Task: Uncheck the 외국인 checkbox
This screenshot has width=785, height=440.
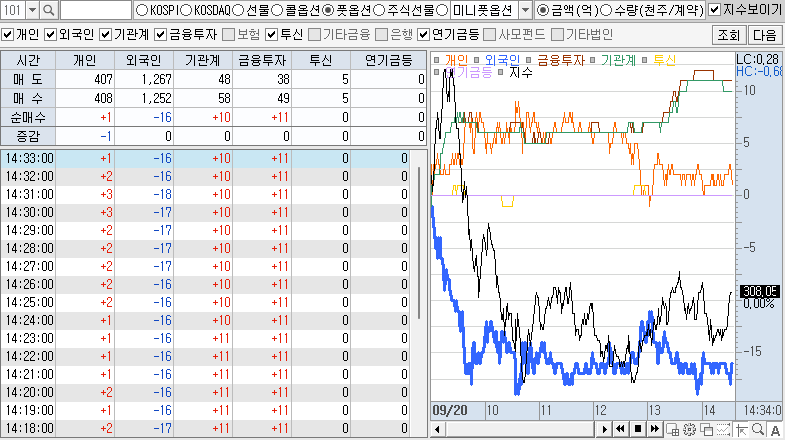Action: [51, 34]
